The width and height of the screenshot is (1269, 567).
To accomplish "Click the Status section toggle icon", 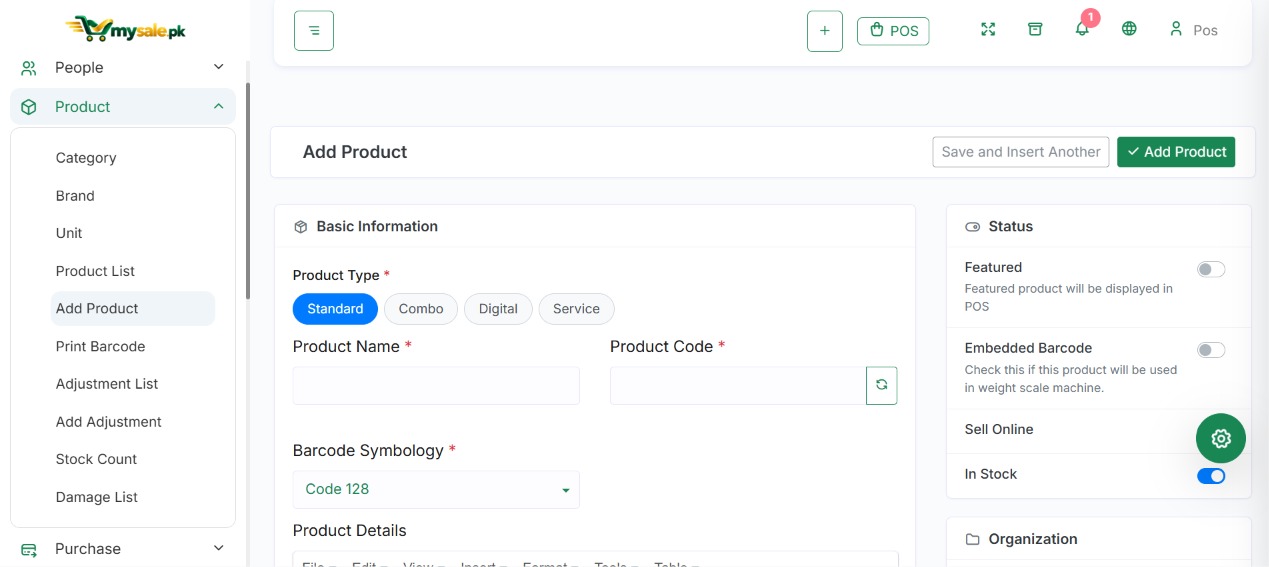I will point(973,227).
